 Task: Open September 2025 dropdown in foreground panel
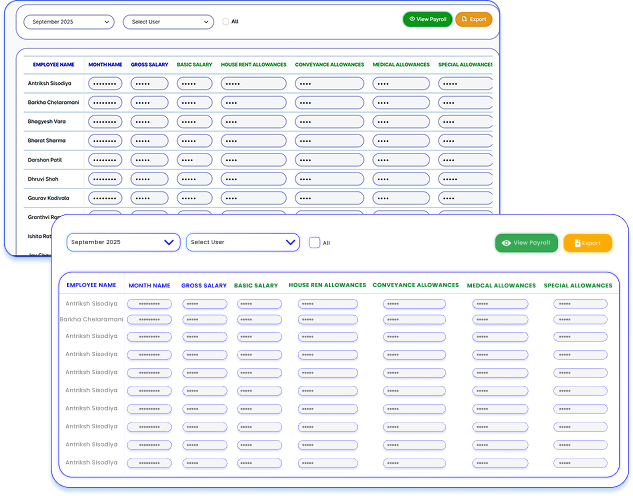coord(123,242)
